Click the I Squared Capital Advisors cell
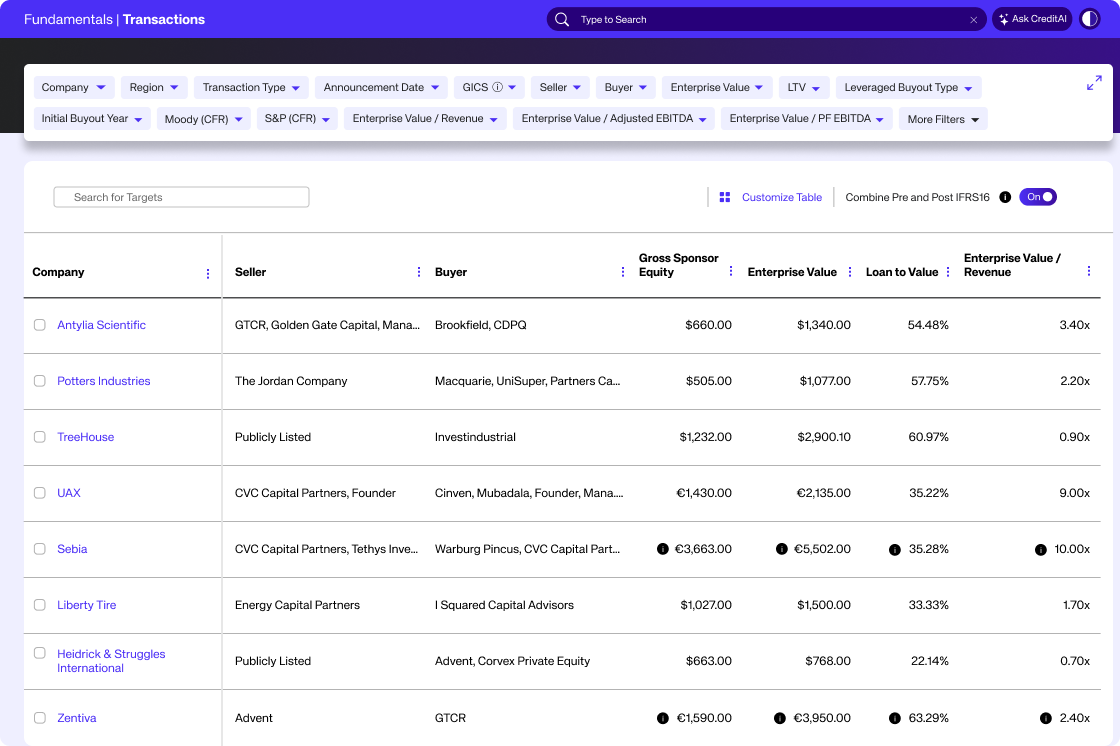Screen dimensions: 1120x746 click(x=504, y=605)
